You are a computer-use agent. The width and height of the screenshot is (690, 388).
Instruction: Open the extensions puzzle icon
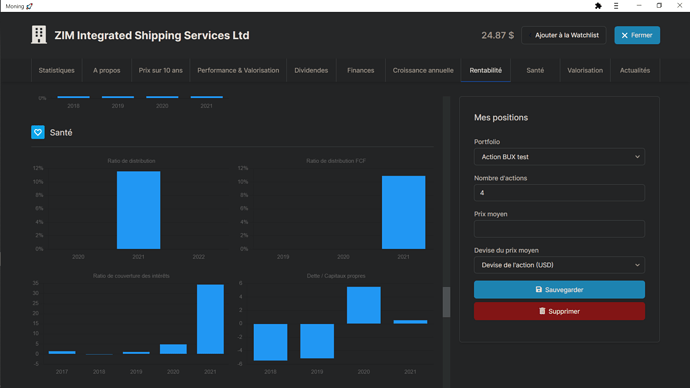click(598, 6)
